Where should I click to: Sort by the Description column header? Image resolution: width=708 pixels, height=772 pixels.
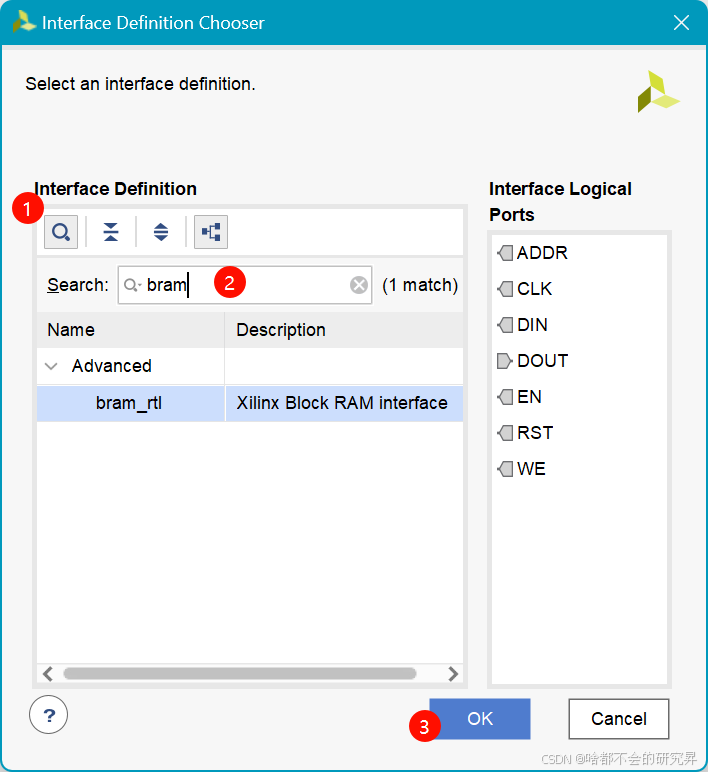point(344,330)
